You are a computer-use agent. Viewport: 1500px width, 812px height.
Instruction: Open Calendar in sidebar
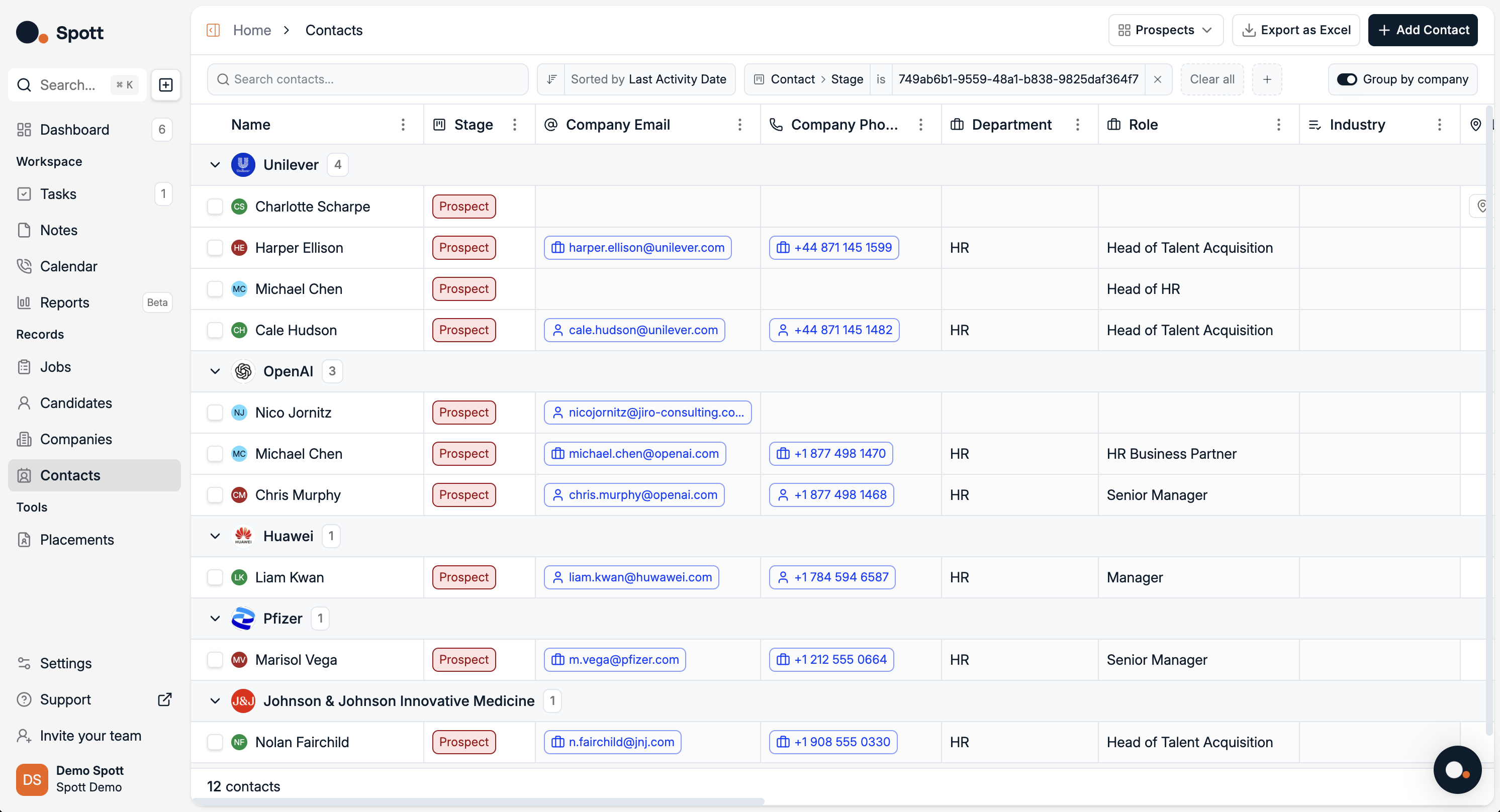95,266
